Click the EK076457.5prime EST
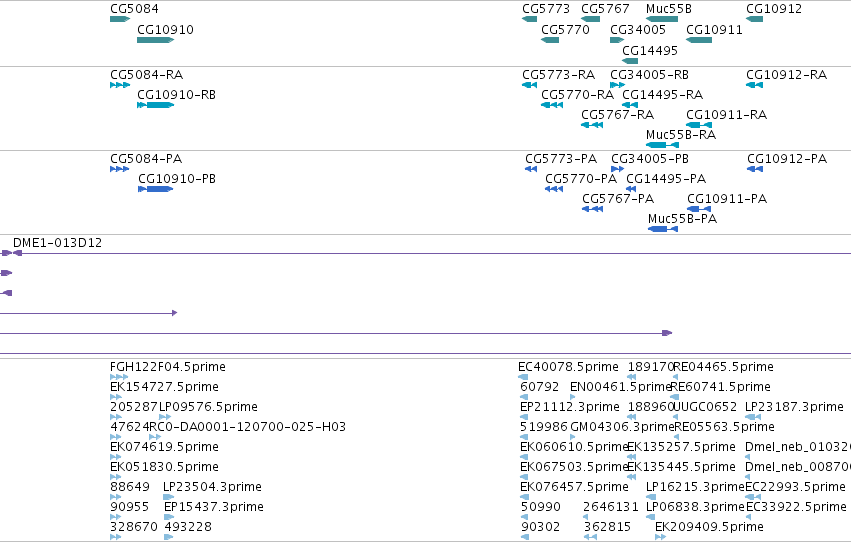 524,497
